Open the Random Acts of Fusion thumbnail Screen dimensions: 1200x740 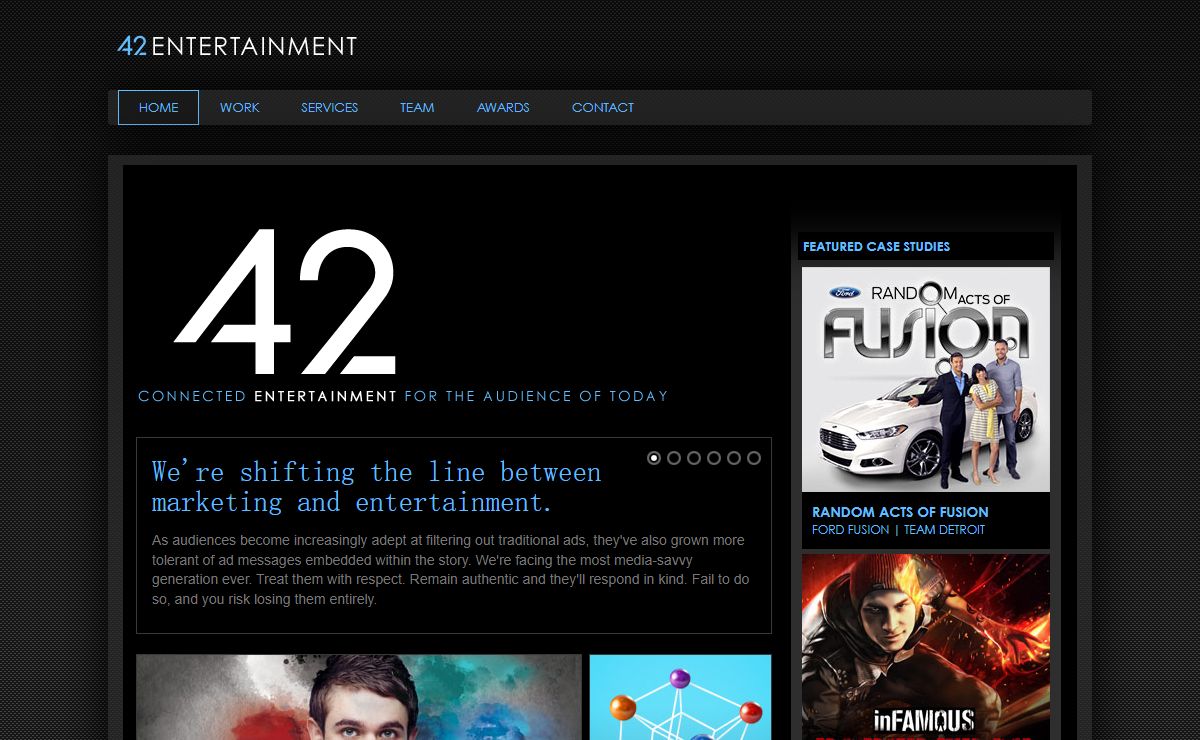[x=926, y=379]
